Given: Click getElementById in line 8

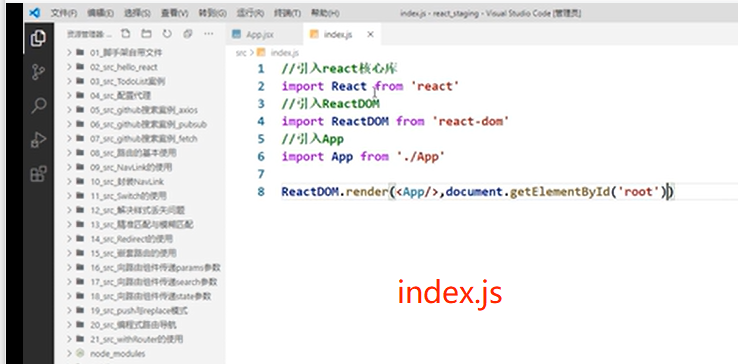Looking at the screenshot, I should (560, 192).
